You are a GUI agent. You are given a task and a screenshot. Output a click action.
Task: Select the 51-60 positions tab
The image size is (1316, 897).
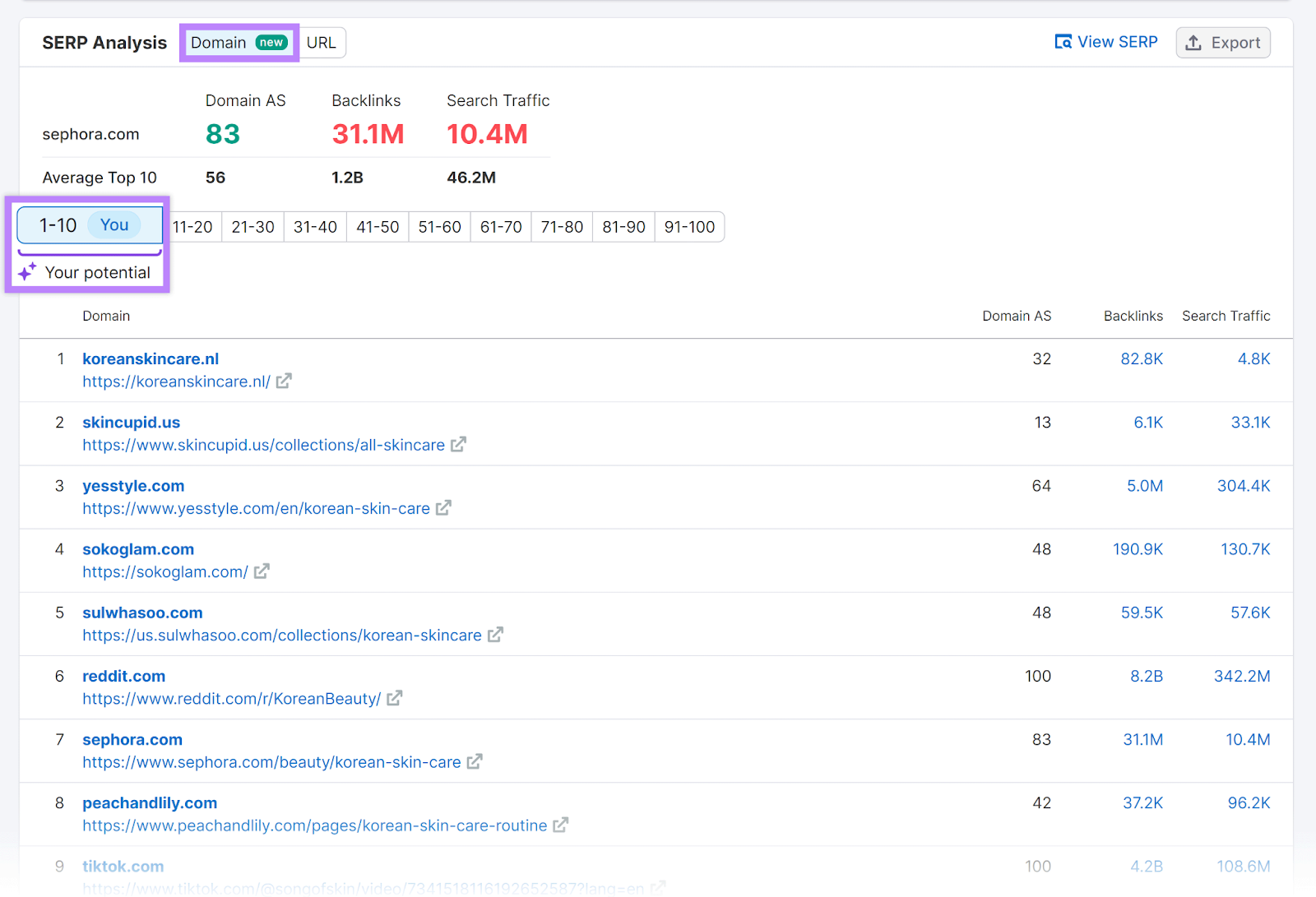(x=440, y=227)
